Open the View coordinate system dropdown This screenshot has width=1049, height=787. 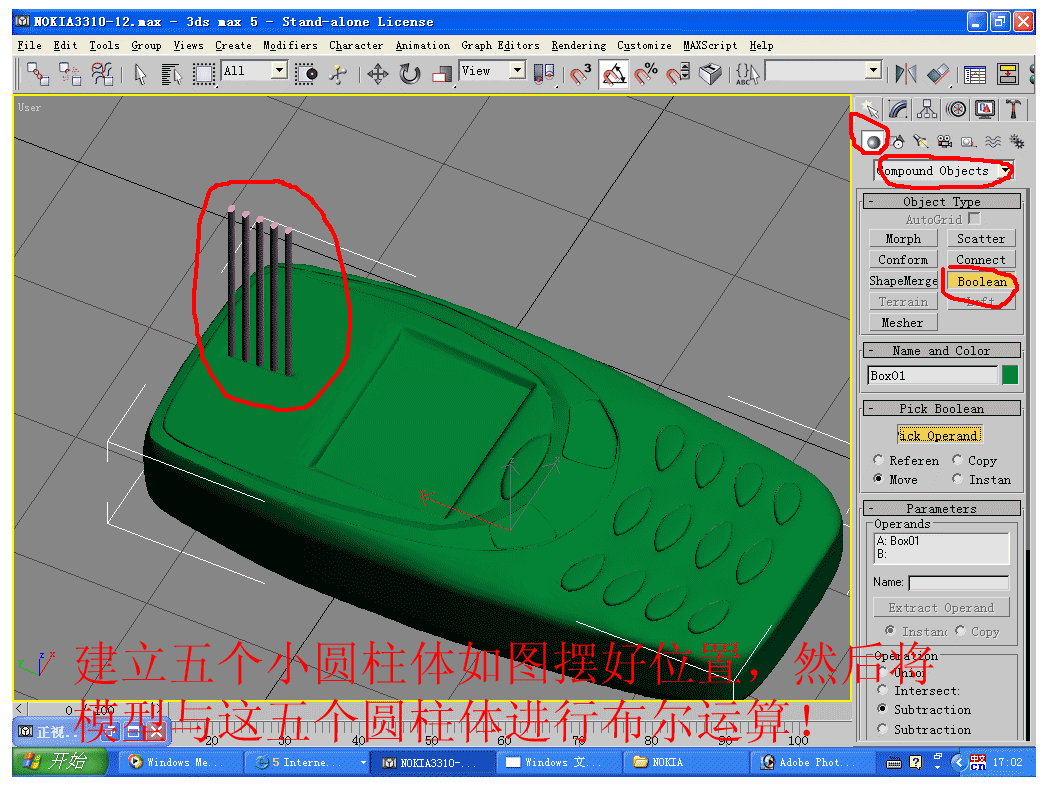[x=517, y=70]
